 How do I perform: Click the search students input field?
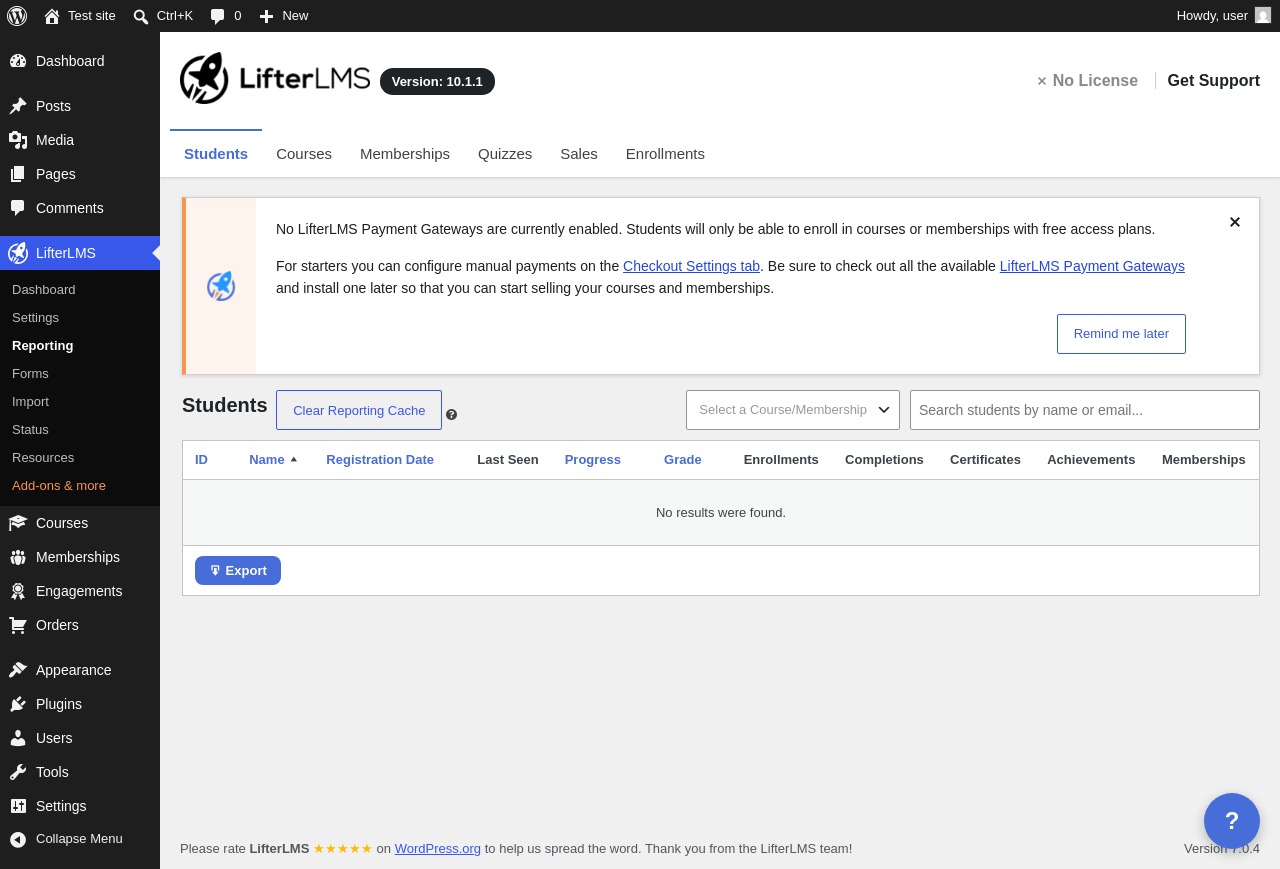pyautogui.click(x=1085, y=410)
